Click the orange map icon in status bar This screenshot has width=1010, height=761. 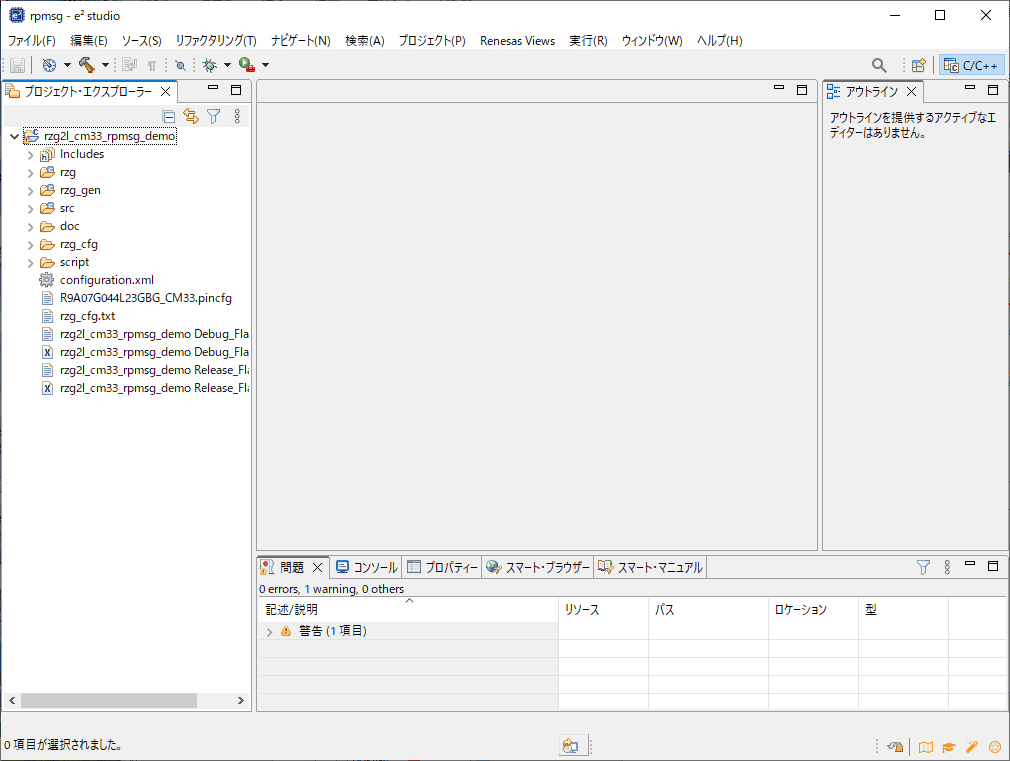point(926,747)
